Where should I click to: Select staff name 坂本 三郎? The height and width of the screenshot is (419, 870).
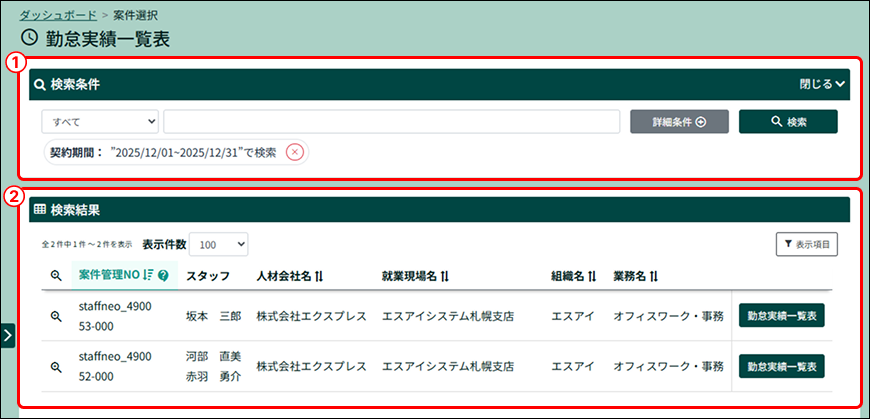[x=214, y=316]
